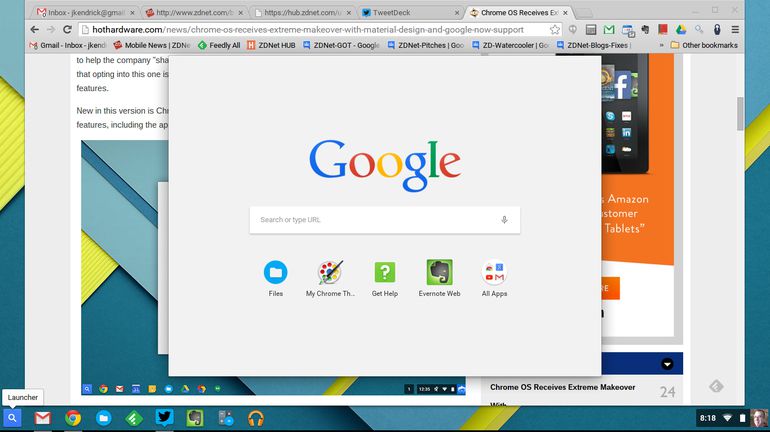770x432 pixels.
Task: Open a new tab
Action: 583,13
